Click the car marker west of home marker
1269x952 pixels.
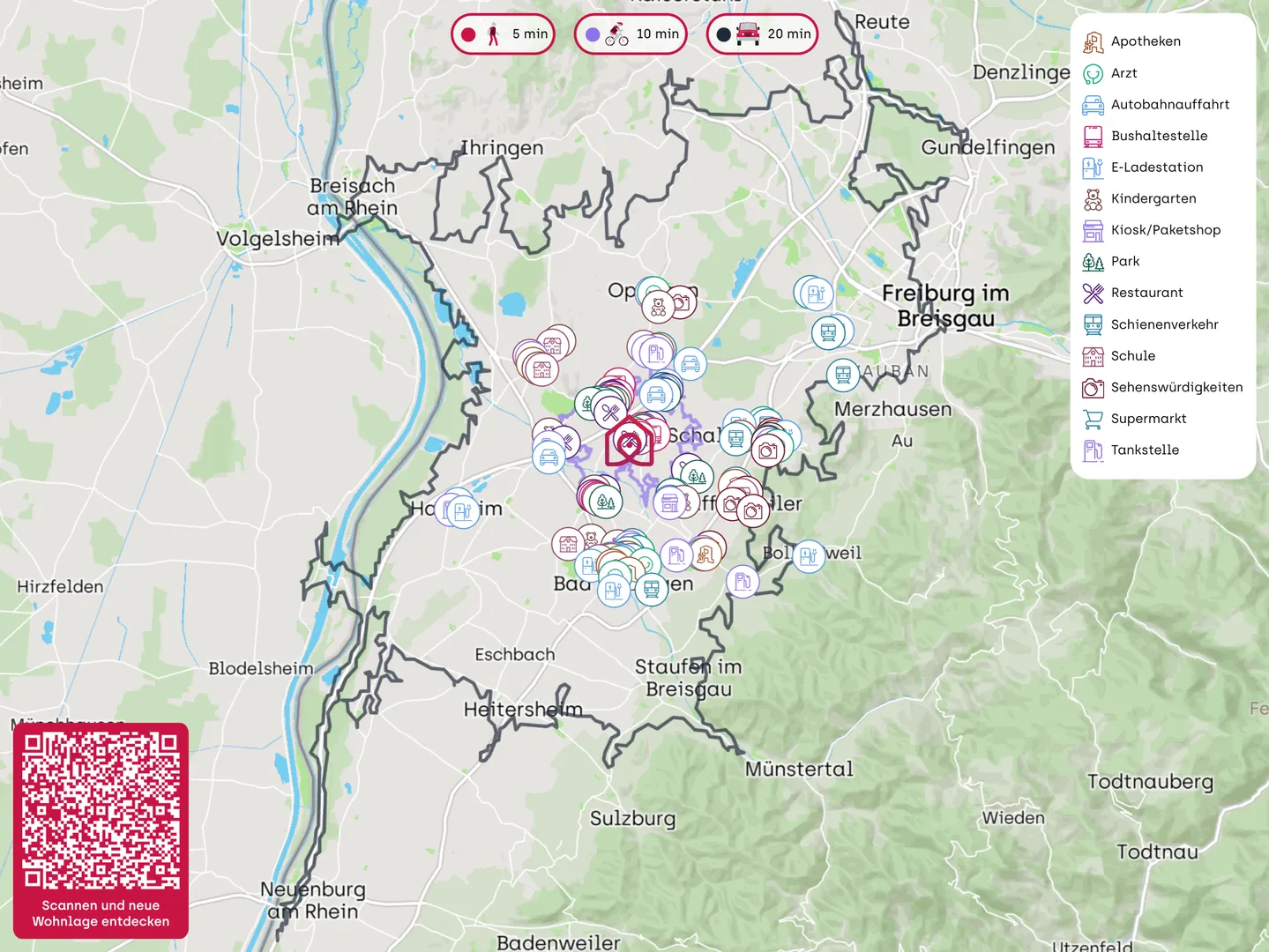click(549, 457)
